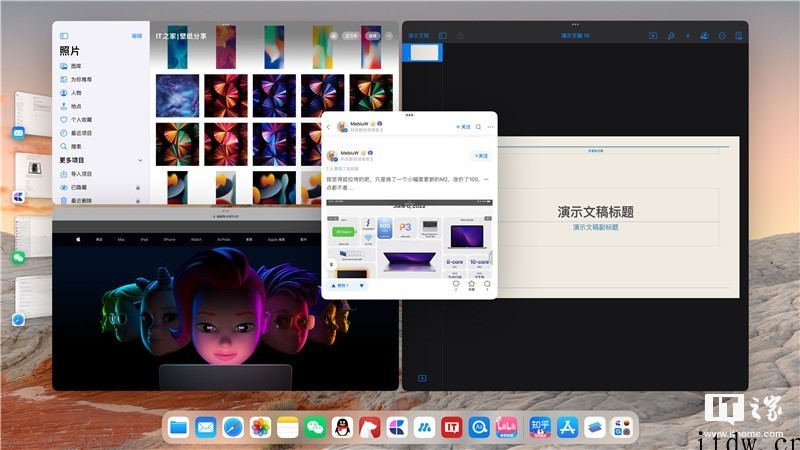Image resolution: width=800 pixels, height=450 pixels.
Task: Open the QQ penguin app in the dock
Action: [342, 428]
